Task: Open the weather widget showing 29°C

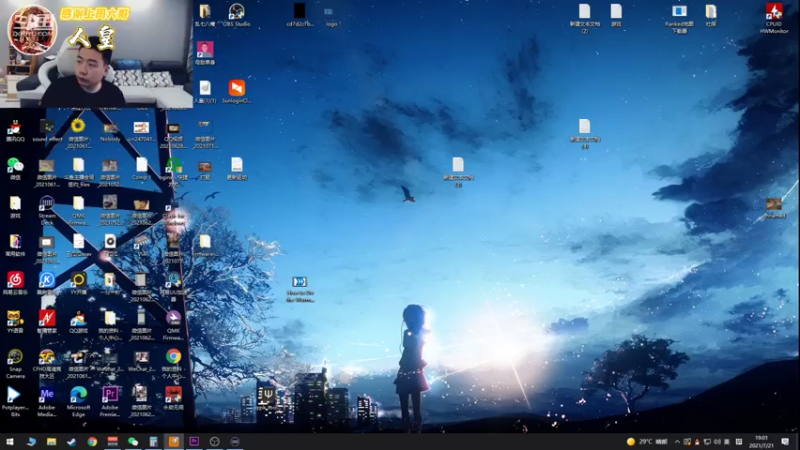Action: pos(647,442)
